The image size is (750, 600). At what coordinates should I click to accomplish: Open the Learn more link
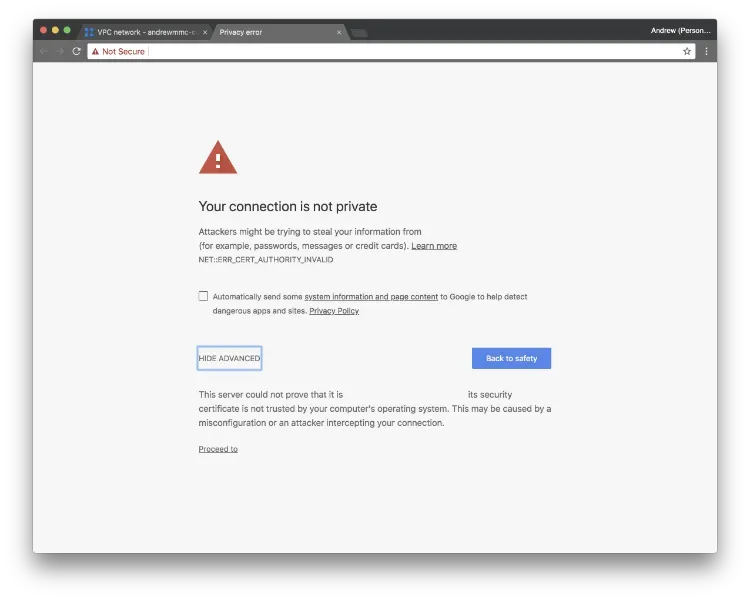click(x=434, y=246)
